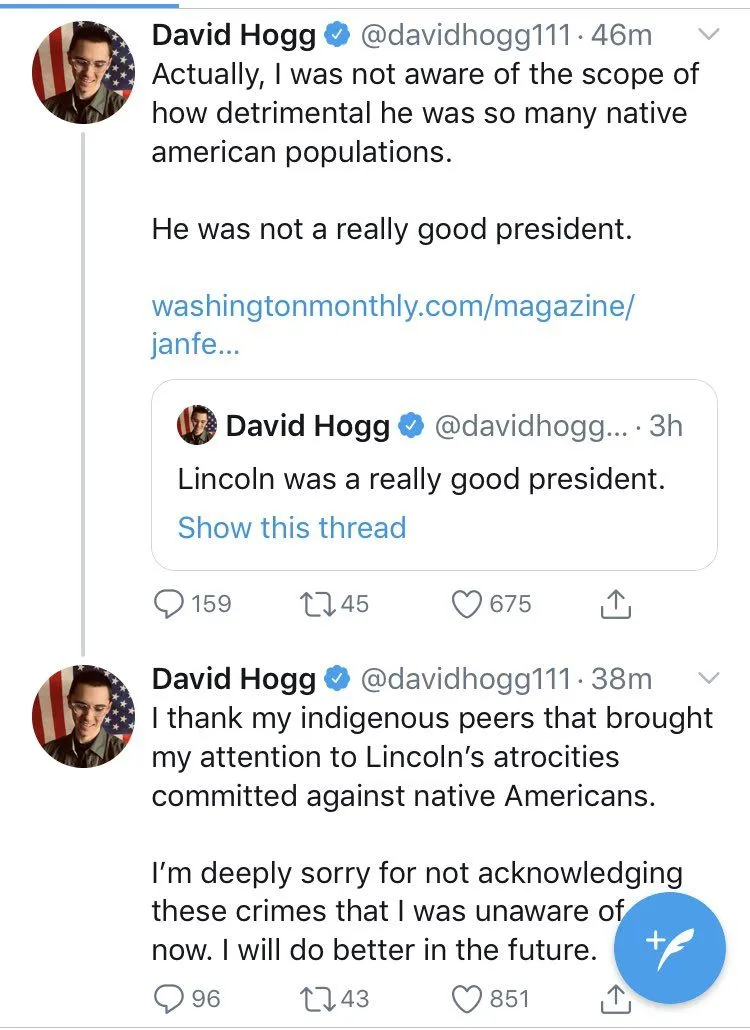This screenshot has width=750, height=1030.
Task: Open David Hogg's top profile avatar
Action: [x=83, y=69]
